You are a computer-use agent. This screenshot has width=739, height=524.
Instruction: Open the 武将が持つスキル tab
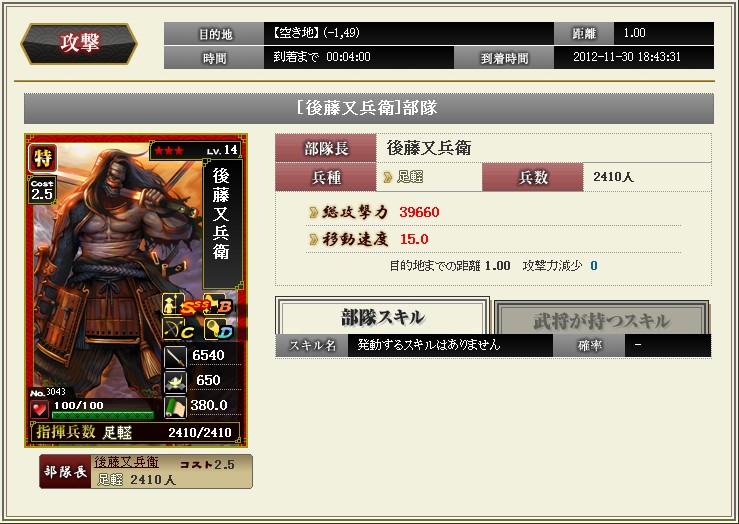(x=601, y=320)
